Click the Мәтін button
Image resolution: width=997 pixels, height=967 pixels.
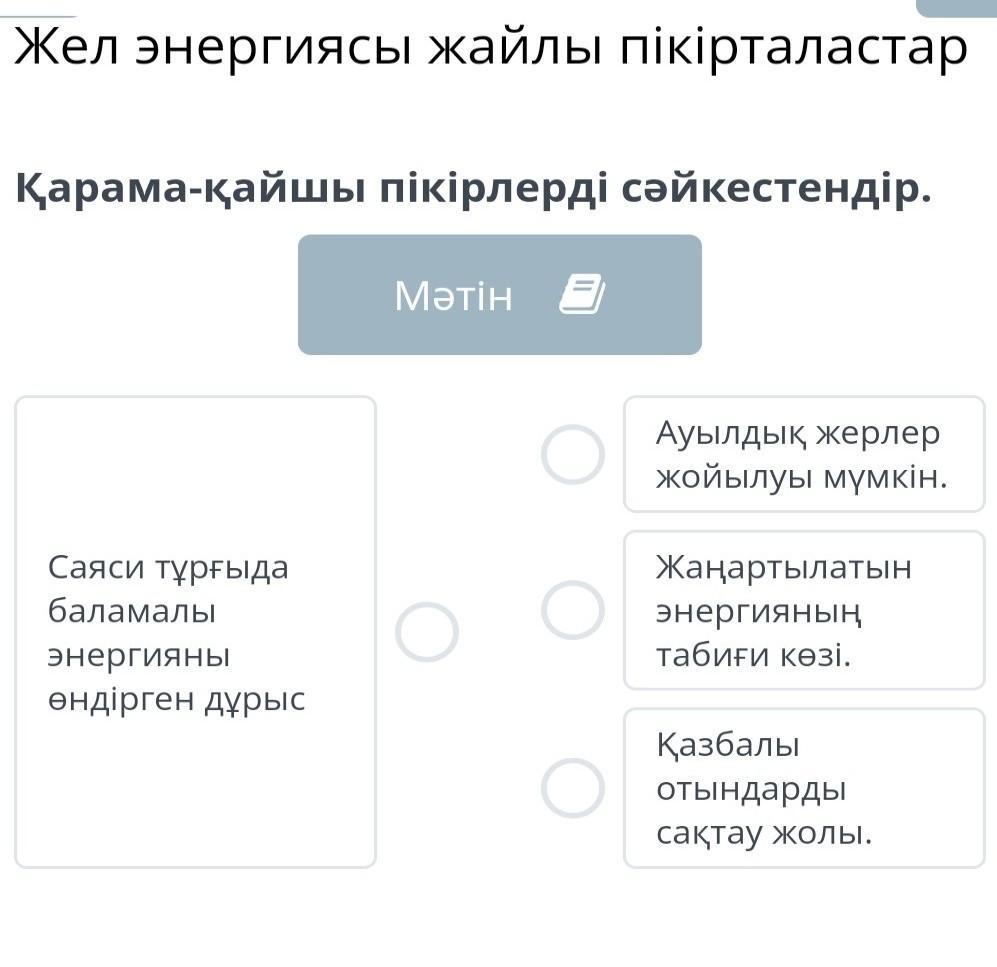tap(500, 294)
